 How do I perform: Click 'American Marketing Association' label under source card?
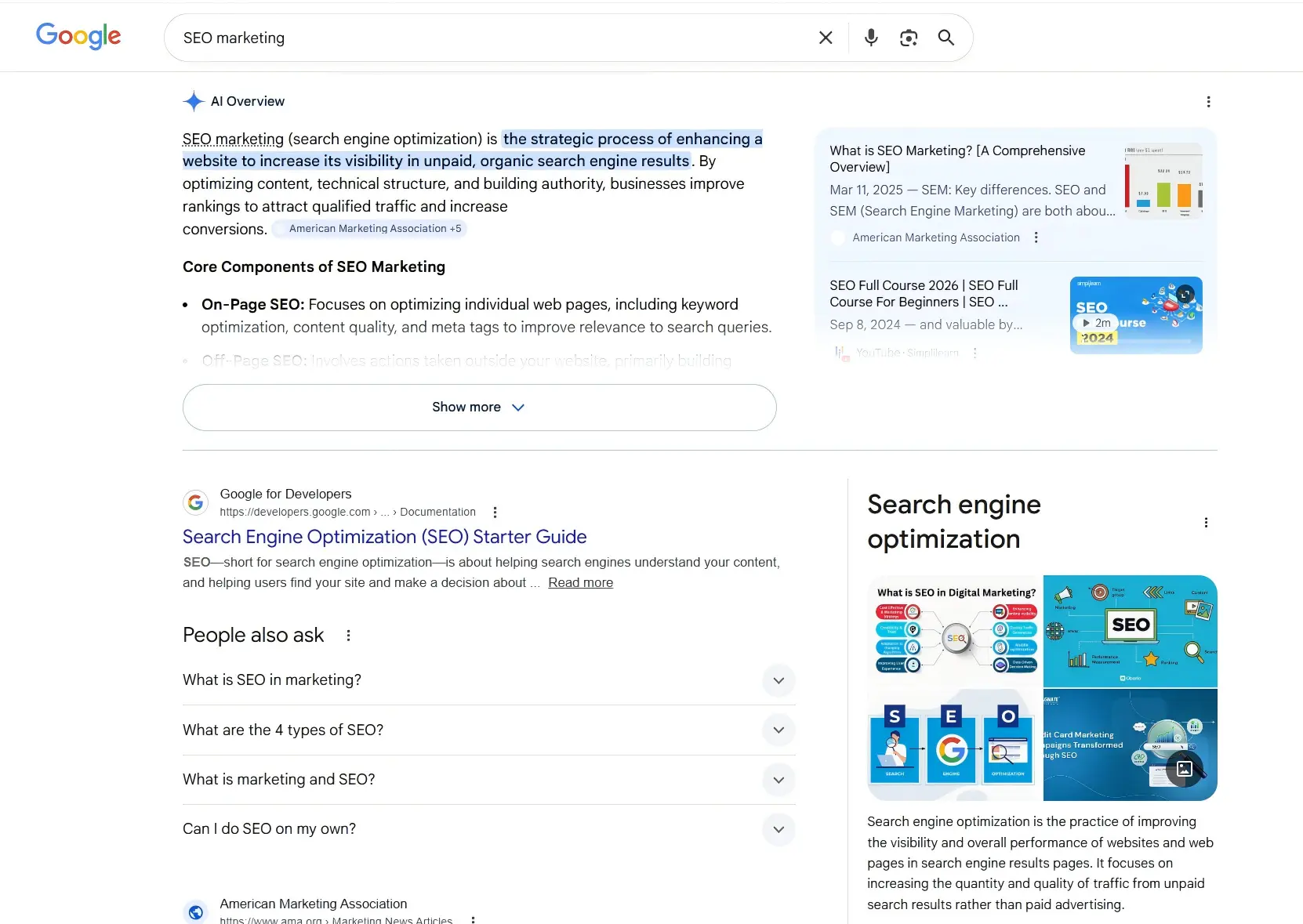pos(936,237)
